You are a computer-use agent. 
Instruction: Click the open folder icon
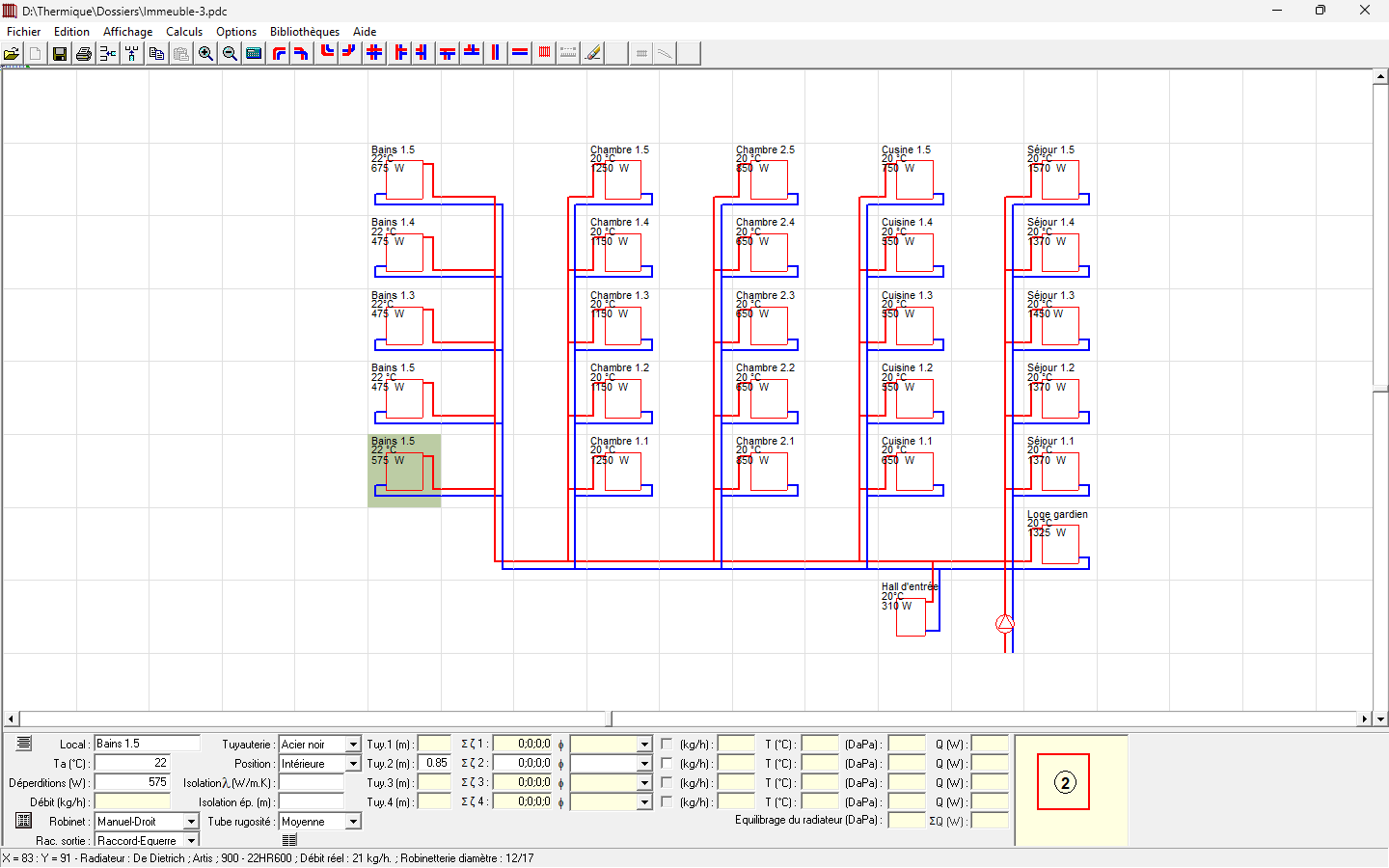[12, 54]
